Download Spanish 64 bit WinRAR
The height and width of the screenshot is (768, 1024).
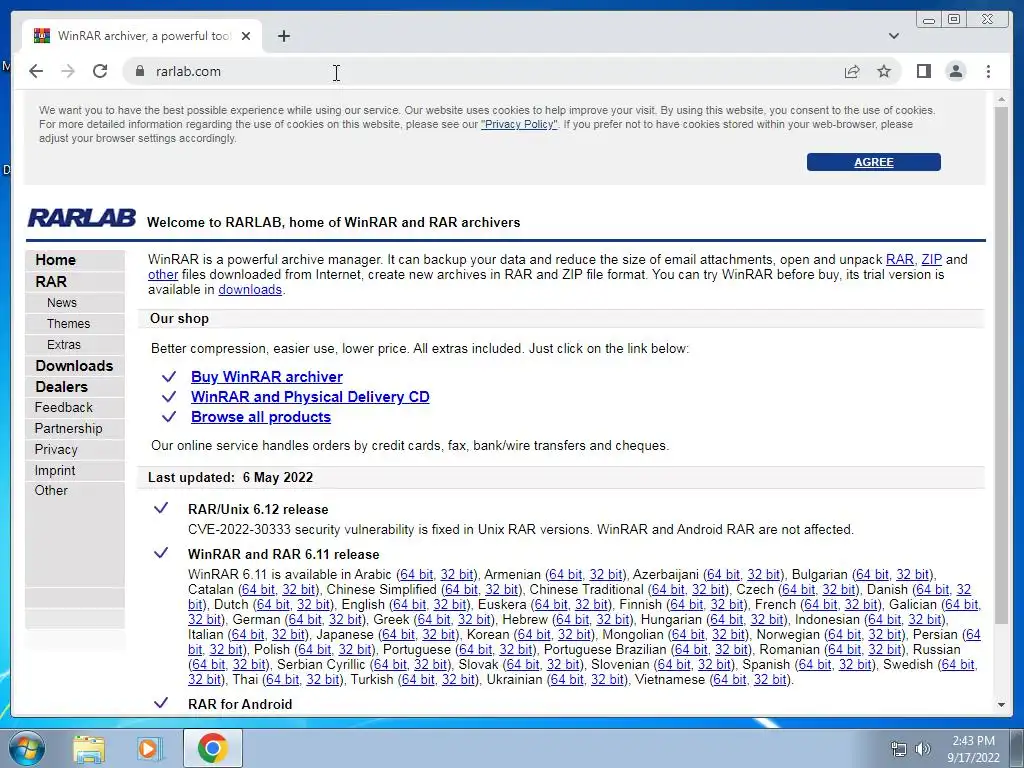[815, 665]
